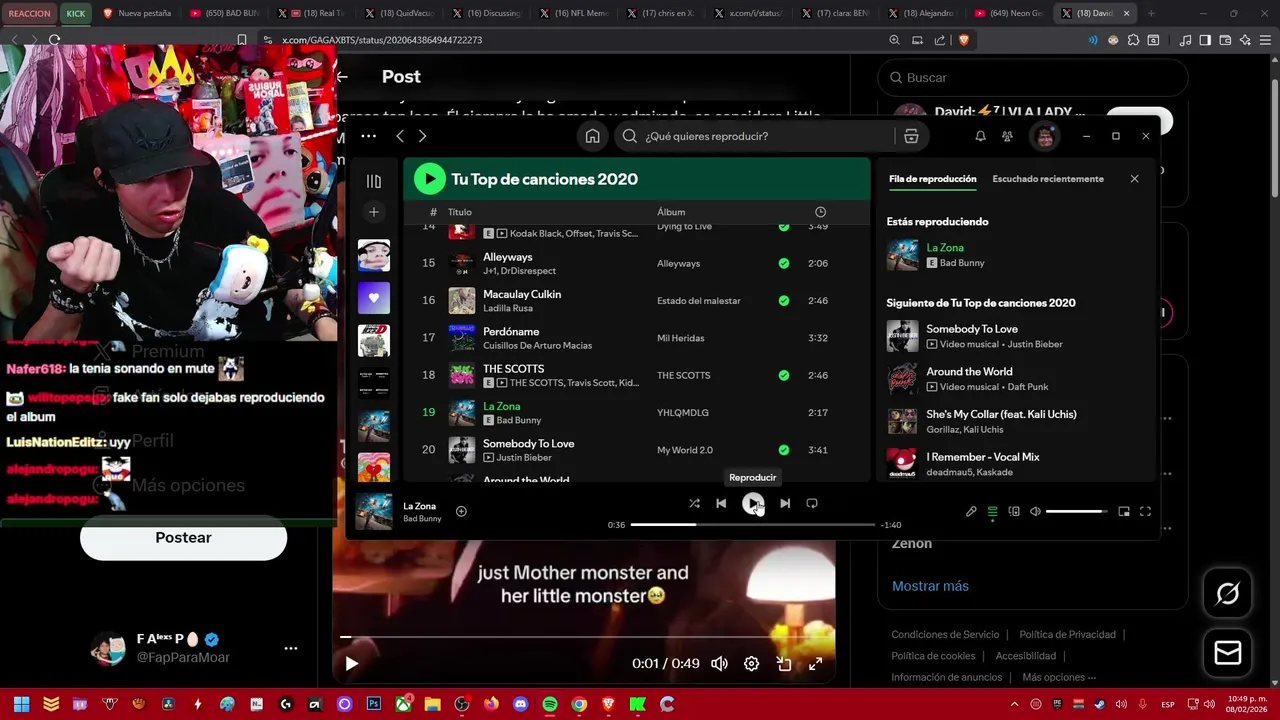Switch to Fila de reproducción tab
This screenshot has width=1280, height=720.
click(932, 179)
